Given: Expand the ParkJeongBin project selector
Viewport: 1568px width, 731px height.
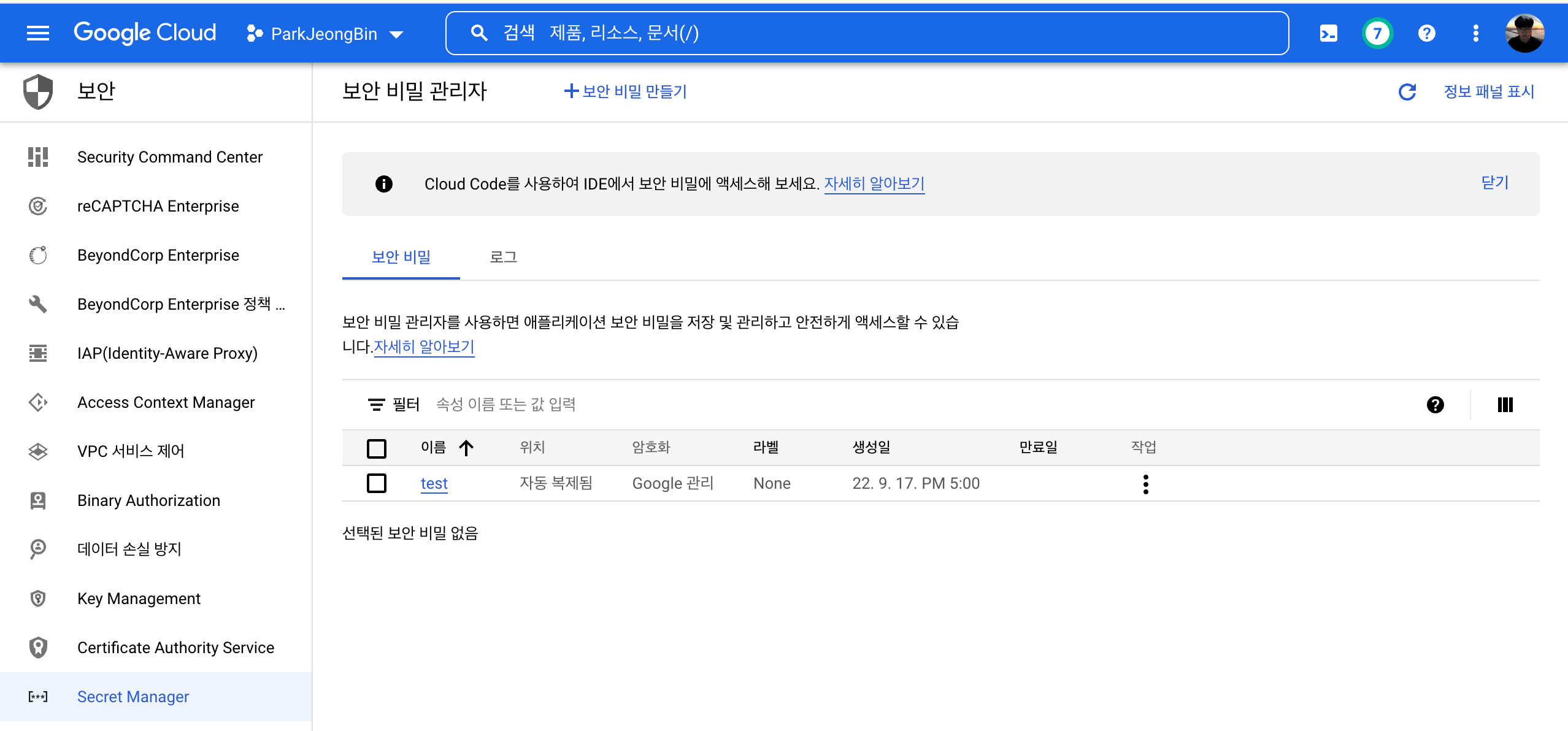Looking at the screenshot, I should pos(325,34).
